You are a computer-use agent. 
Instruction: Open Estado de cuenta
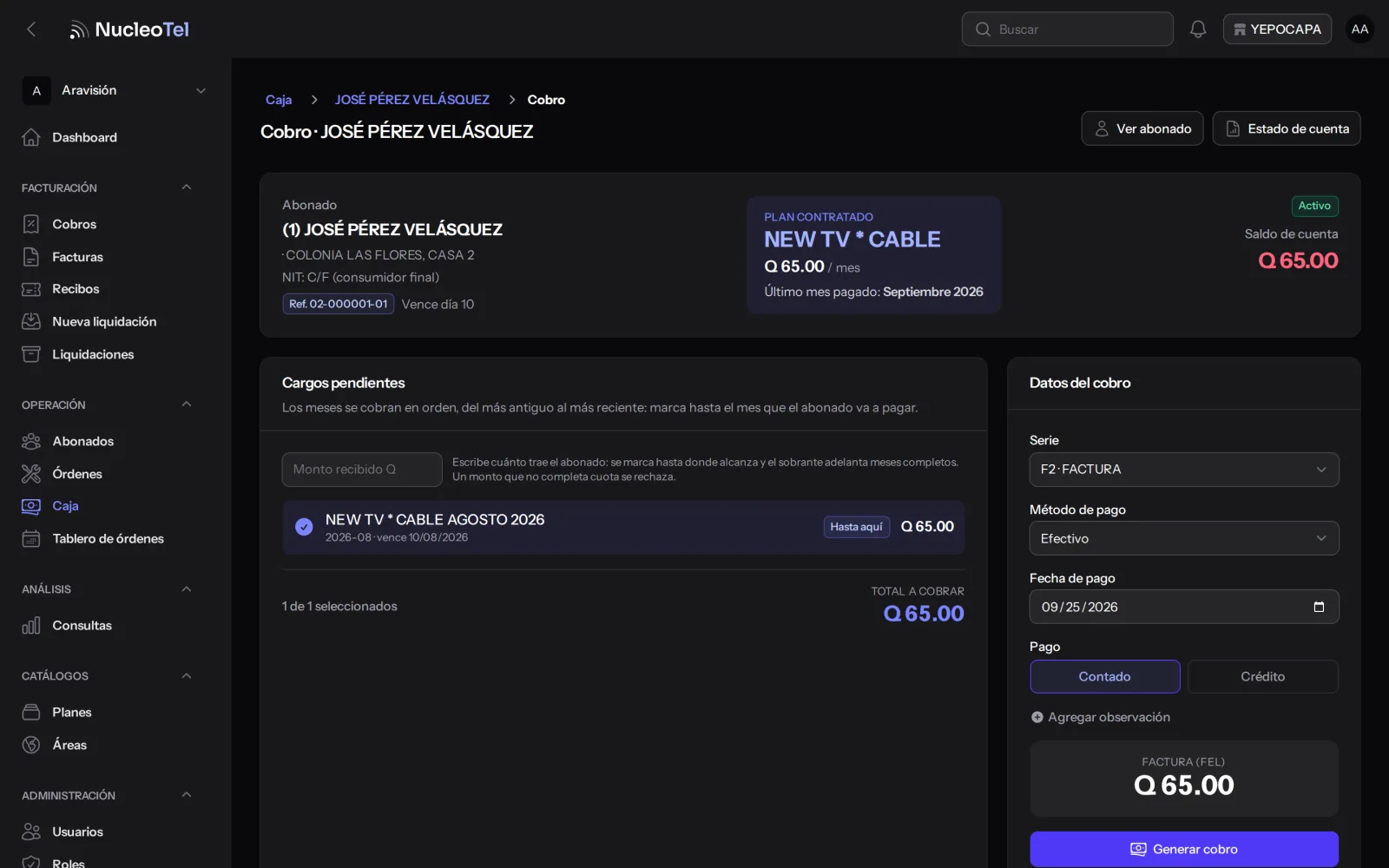(x=1287, y=128)
